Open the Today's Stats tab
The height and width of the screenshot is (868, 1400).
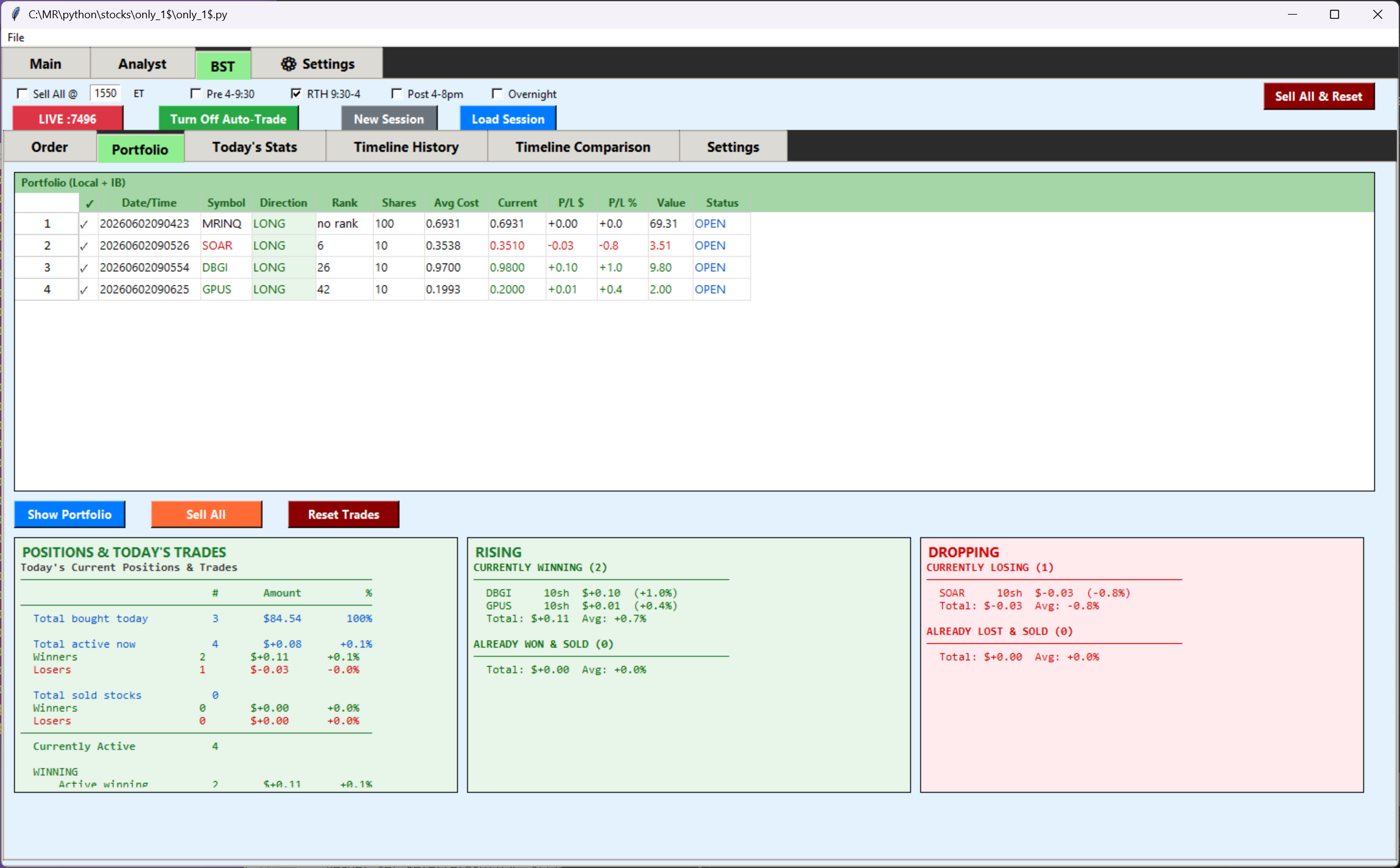tap(255, 147)
